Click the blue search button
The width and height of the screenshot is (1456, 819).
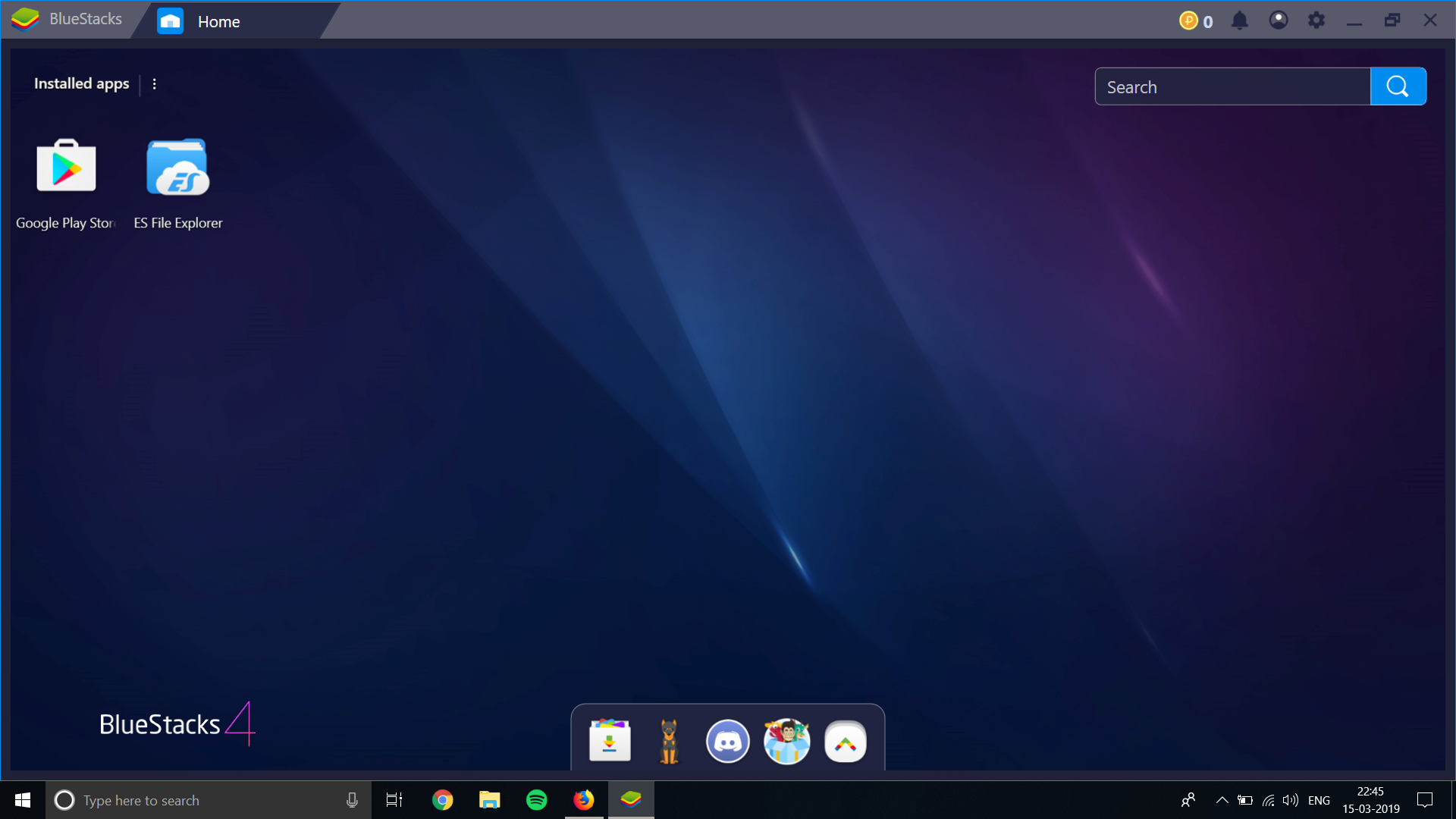pyautogui.click(x=1398, y=86)
